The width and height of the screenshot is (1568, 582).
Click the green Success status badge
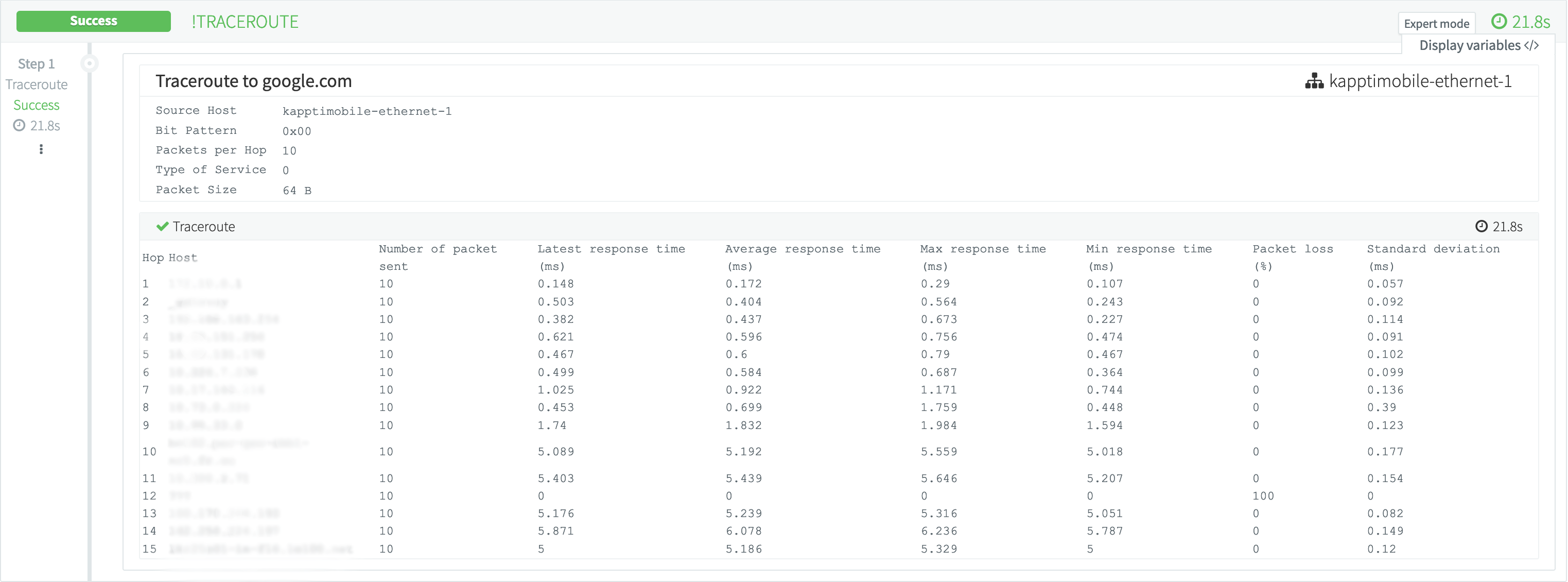click(x=93, y=21)
